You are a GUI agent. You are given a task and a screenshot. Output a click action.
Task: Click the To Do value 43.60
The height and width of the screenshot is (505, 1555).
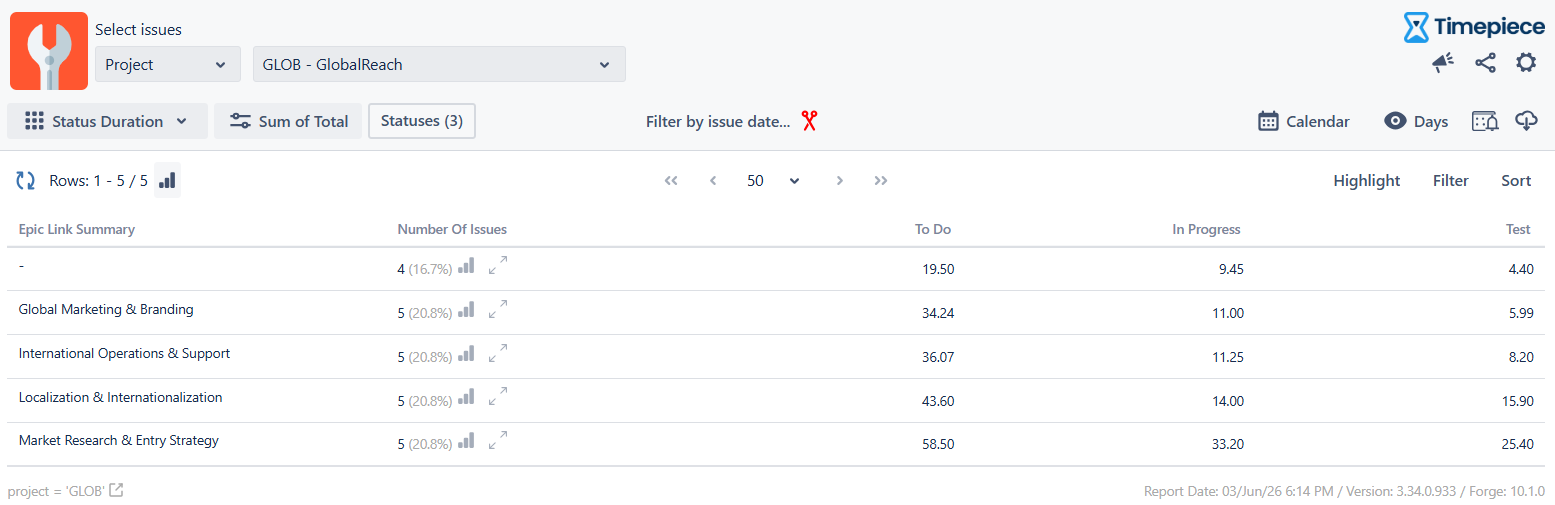[938, 401]
